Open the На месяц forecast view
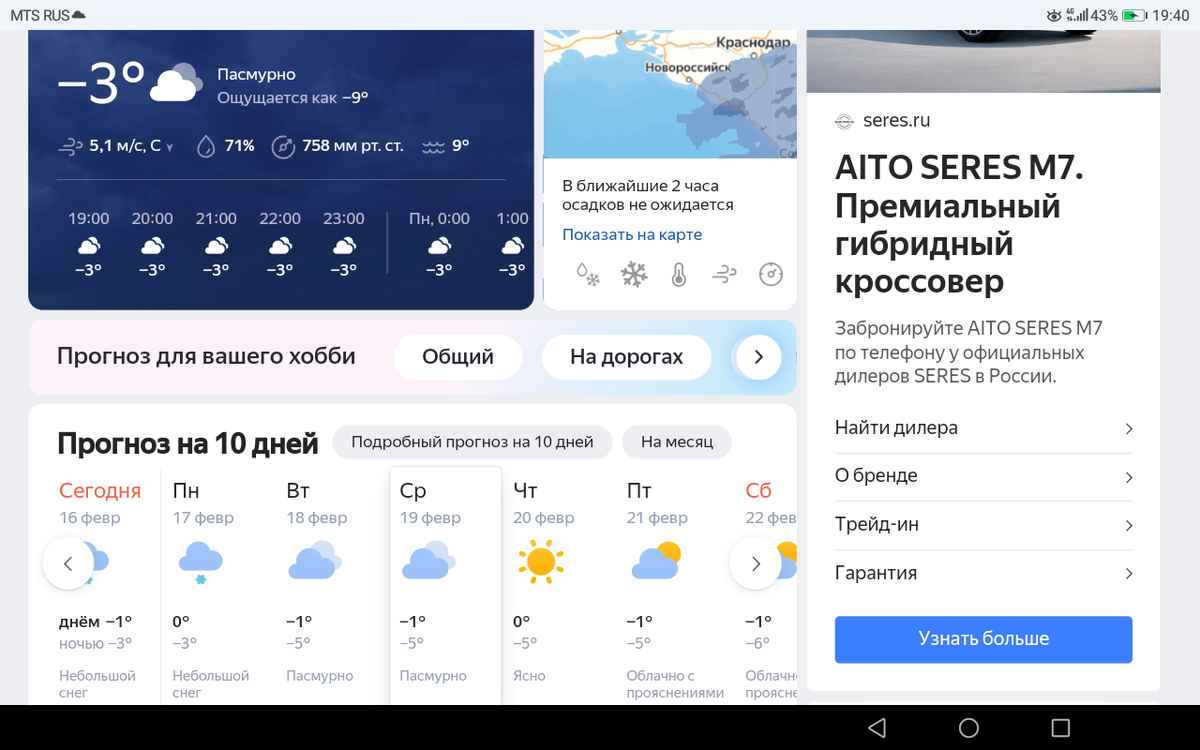The height and width of the screenshot is (750, 1200). [x=677, y=441]
